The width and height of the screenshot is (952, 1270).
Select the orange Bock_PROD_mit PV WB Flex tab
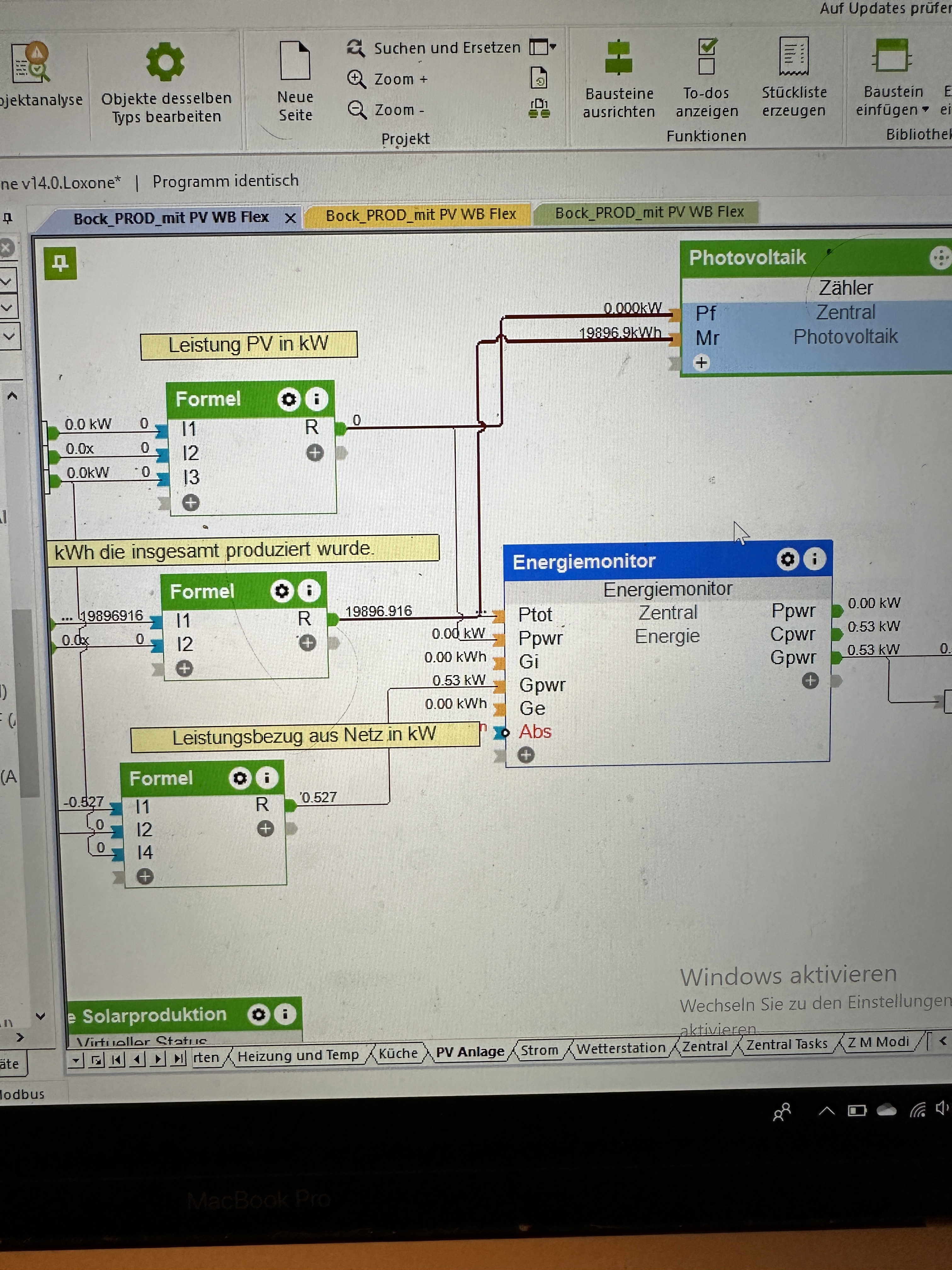[420, 215]
